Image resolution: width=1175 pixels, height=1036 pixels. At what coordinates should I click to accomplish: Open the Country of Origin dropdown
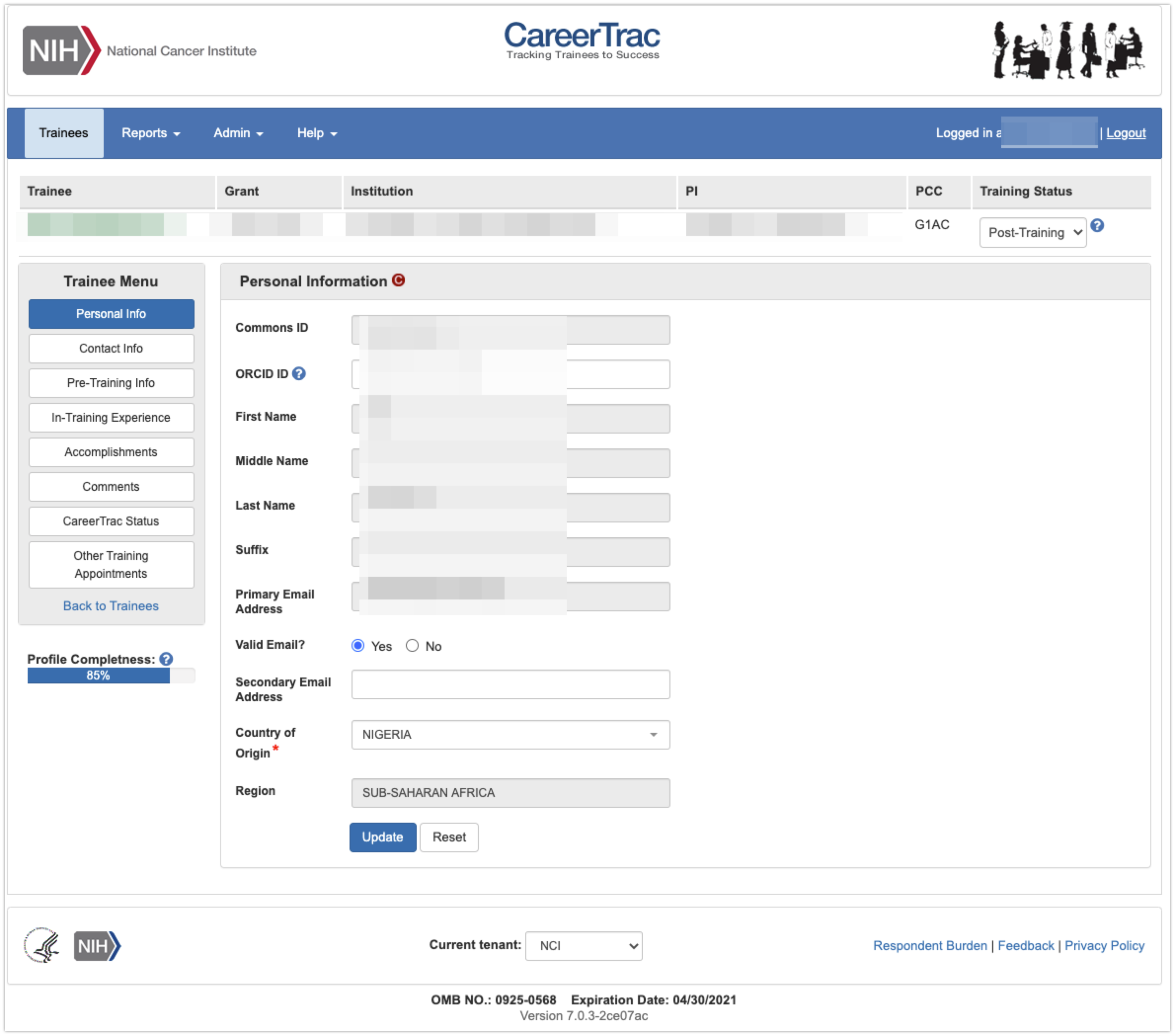click(510, 734)
